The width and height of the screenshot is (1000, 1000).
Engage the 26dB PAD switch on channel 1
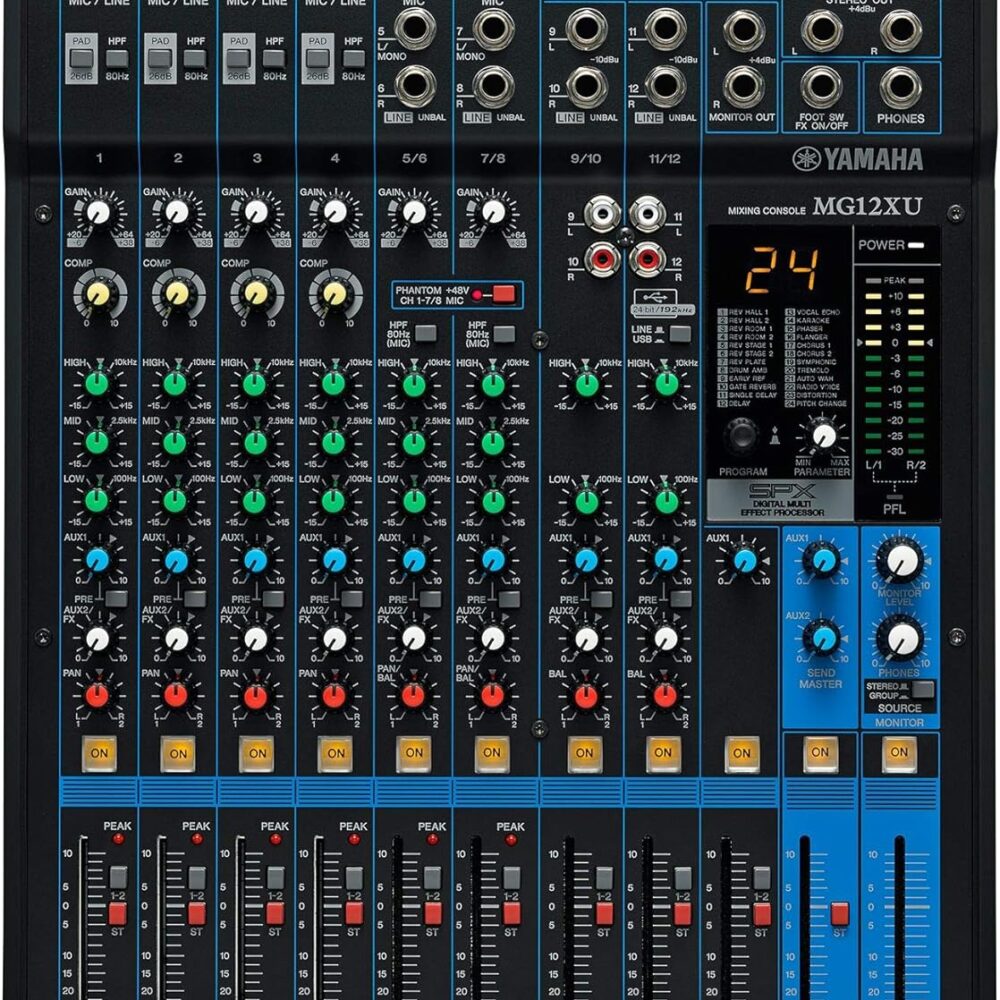82,59
